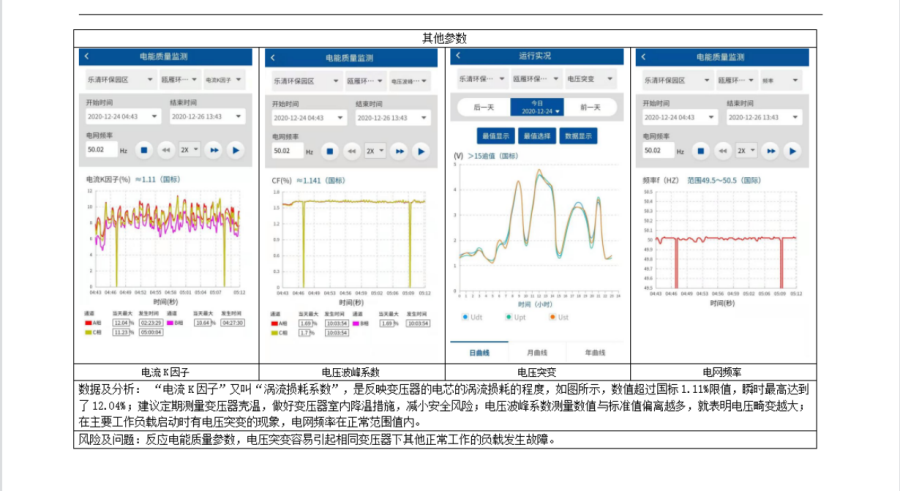Open 电压突变 dropdown in 运行实况 panel
This screenshot has height=491, width=900.
[x=590, y=78]
